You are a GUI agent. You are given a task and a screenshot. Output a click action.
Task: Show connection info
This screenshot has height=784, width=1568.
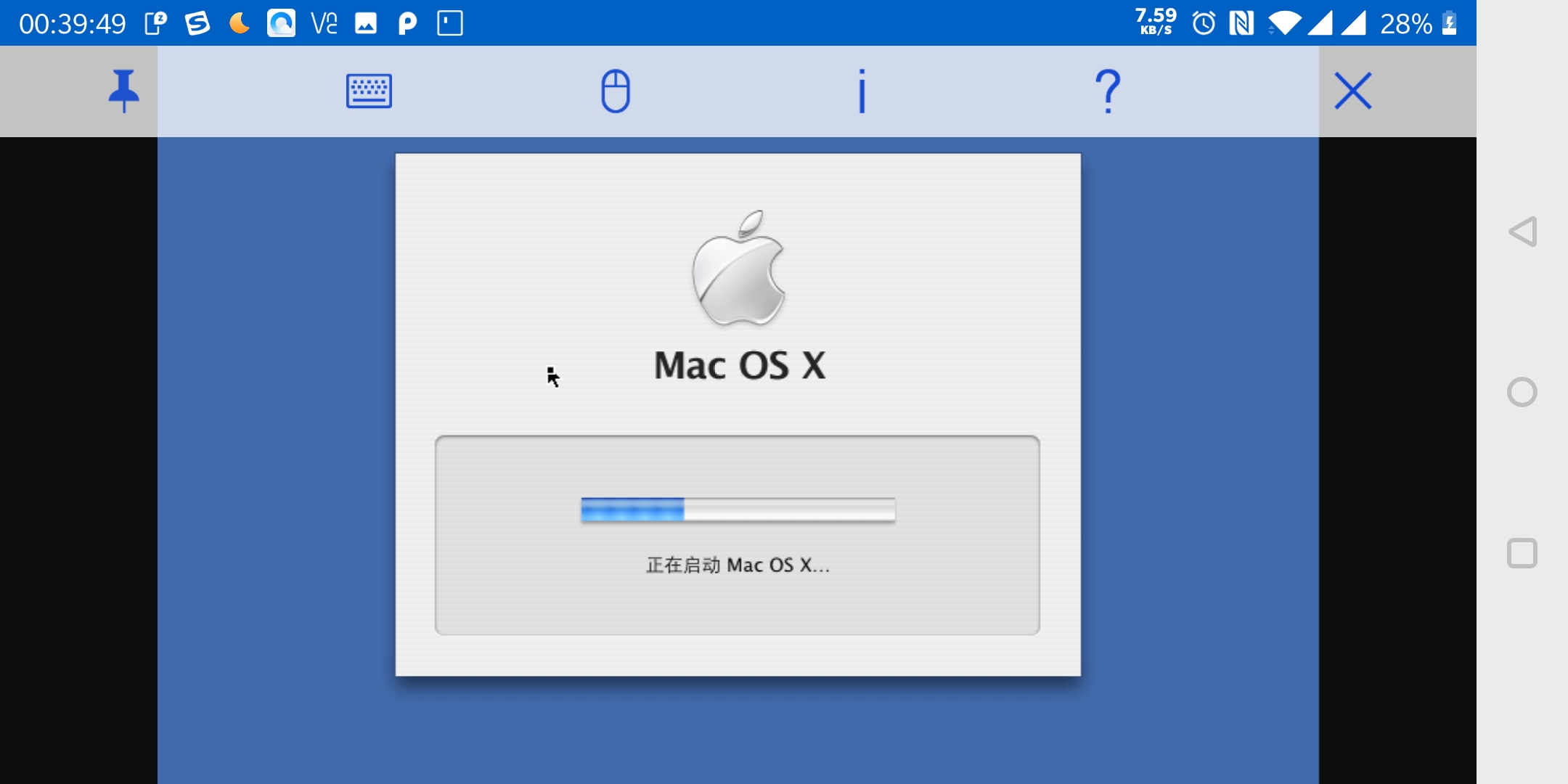coord(862,91)
